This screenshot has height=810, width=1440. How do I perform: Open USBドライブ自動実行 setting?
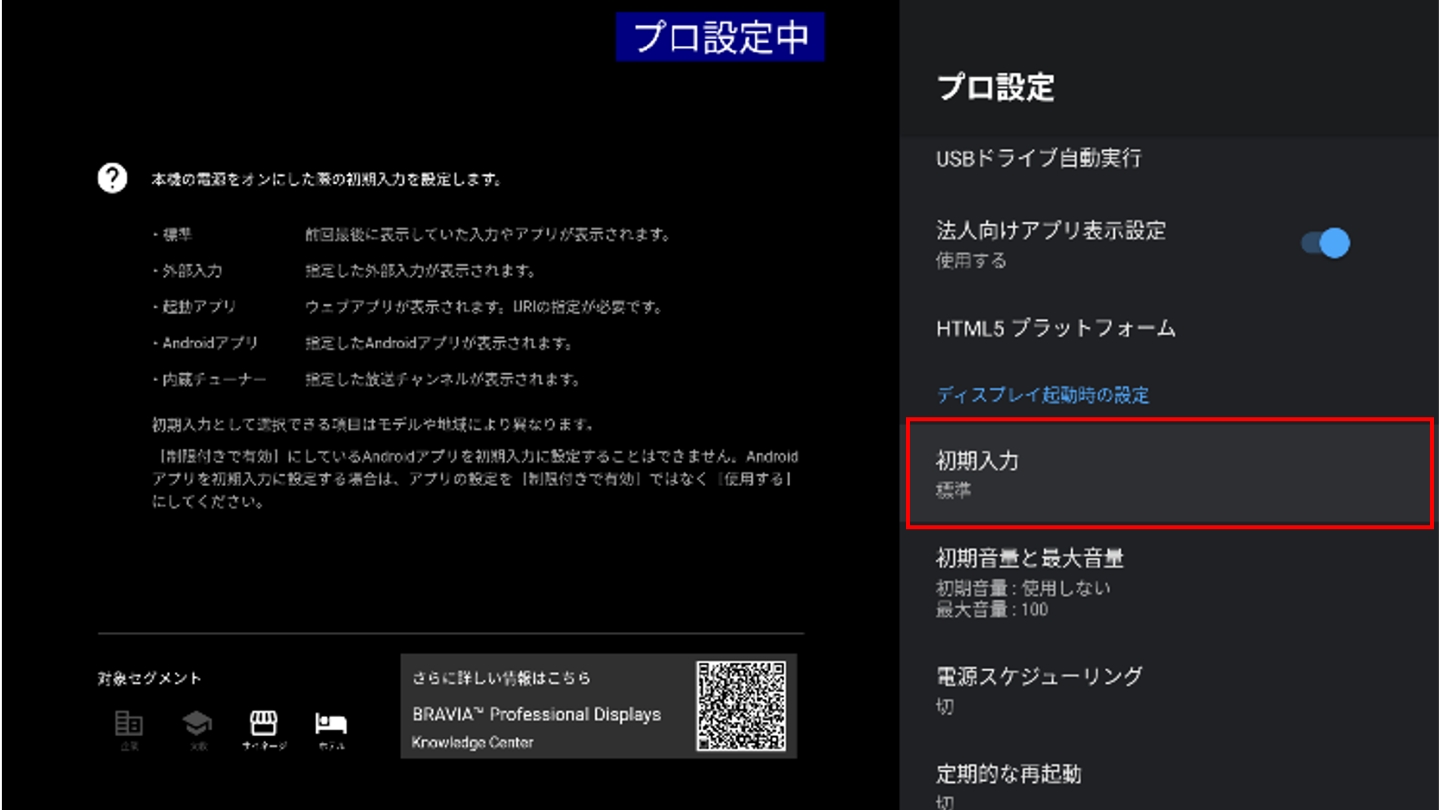pyautogui.click(x=1038, y=158)
